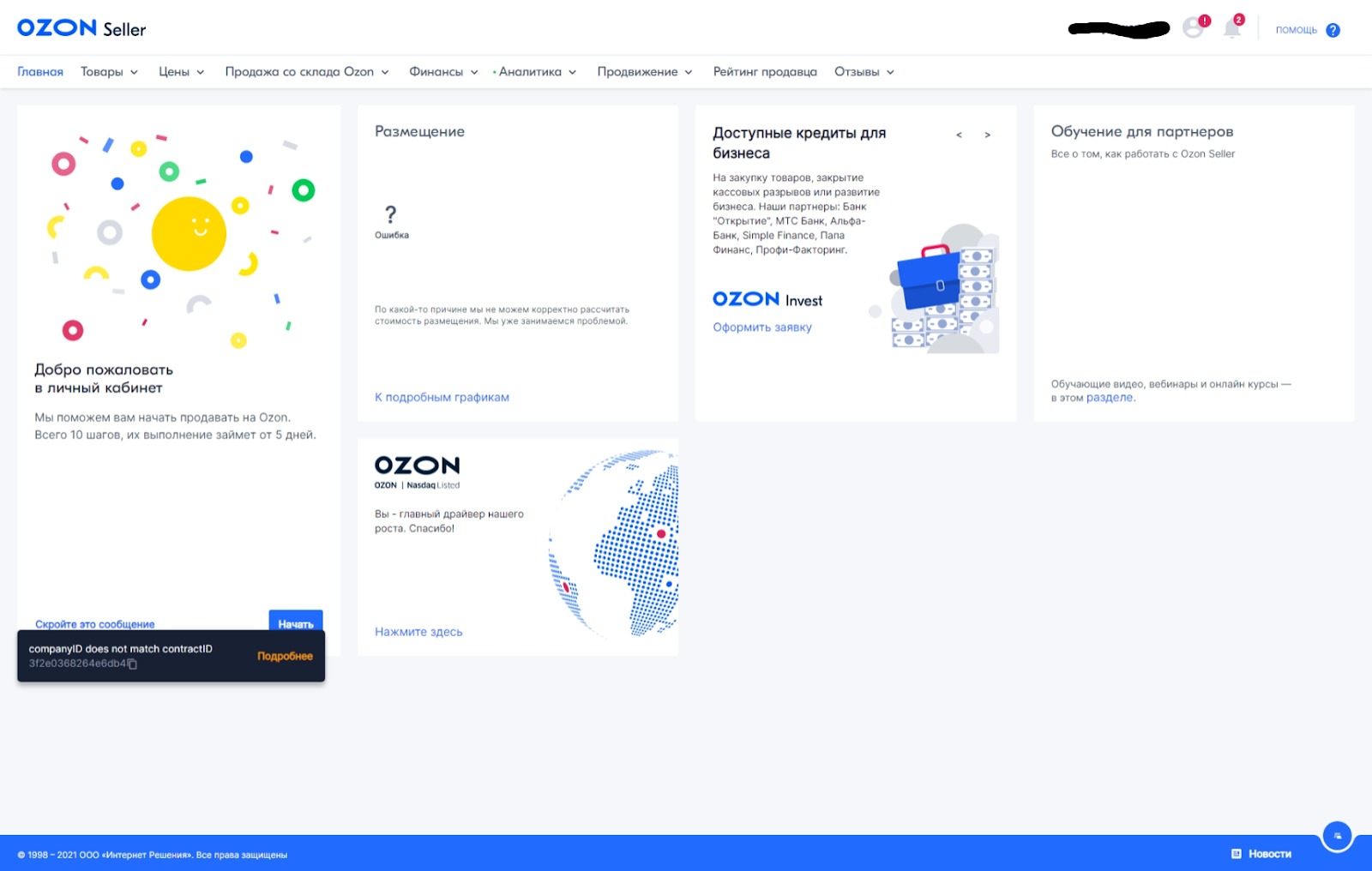1372x871 pixels.
Task: Click the Новости footer button
Action: pos(1261,854)
